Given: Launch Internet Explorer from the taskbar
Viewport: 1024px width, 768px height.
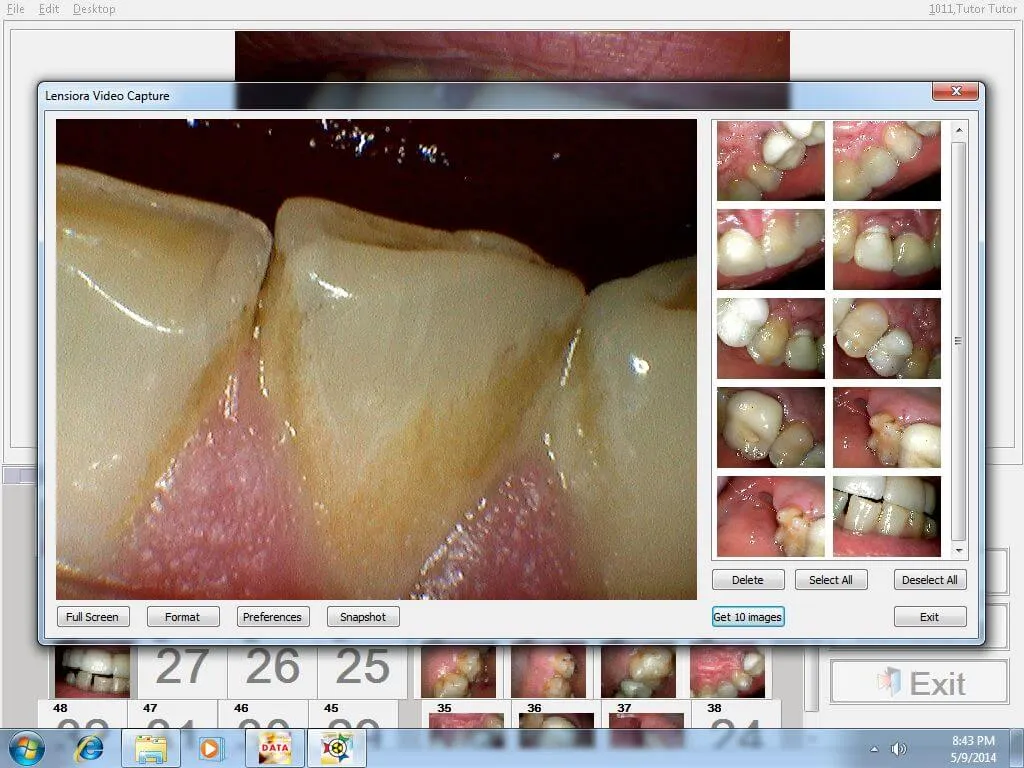Looking at the screenshot, I should [90, 747].
